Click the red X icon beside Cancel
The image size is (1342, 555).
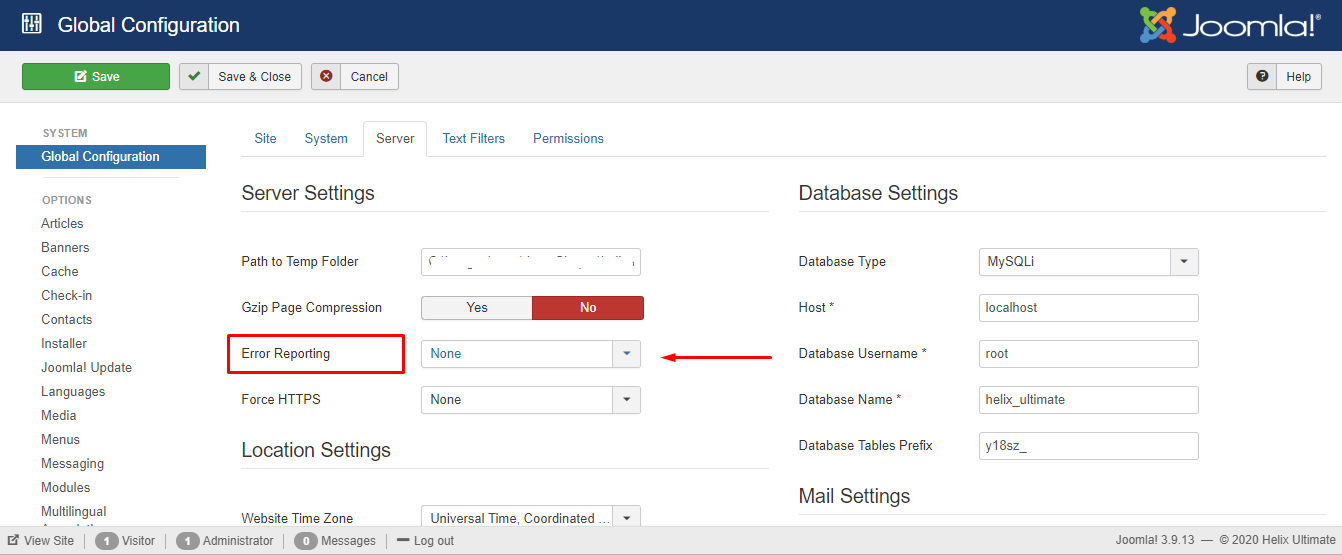(326, 76)
